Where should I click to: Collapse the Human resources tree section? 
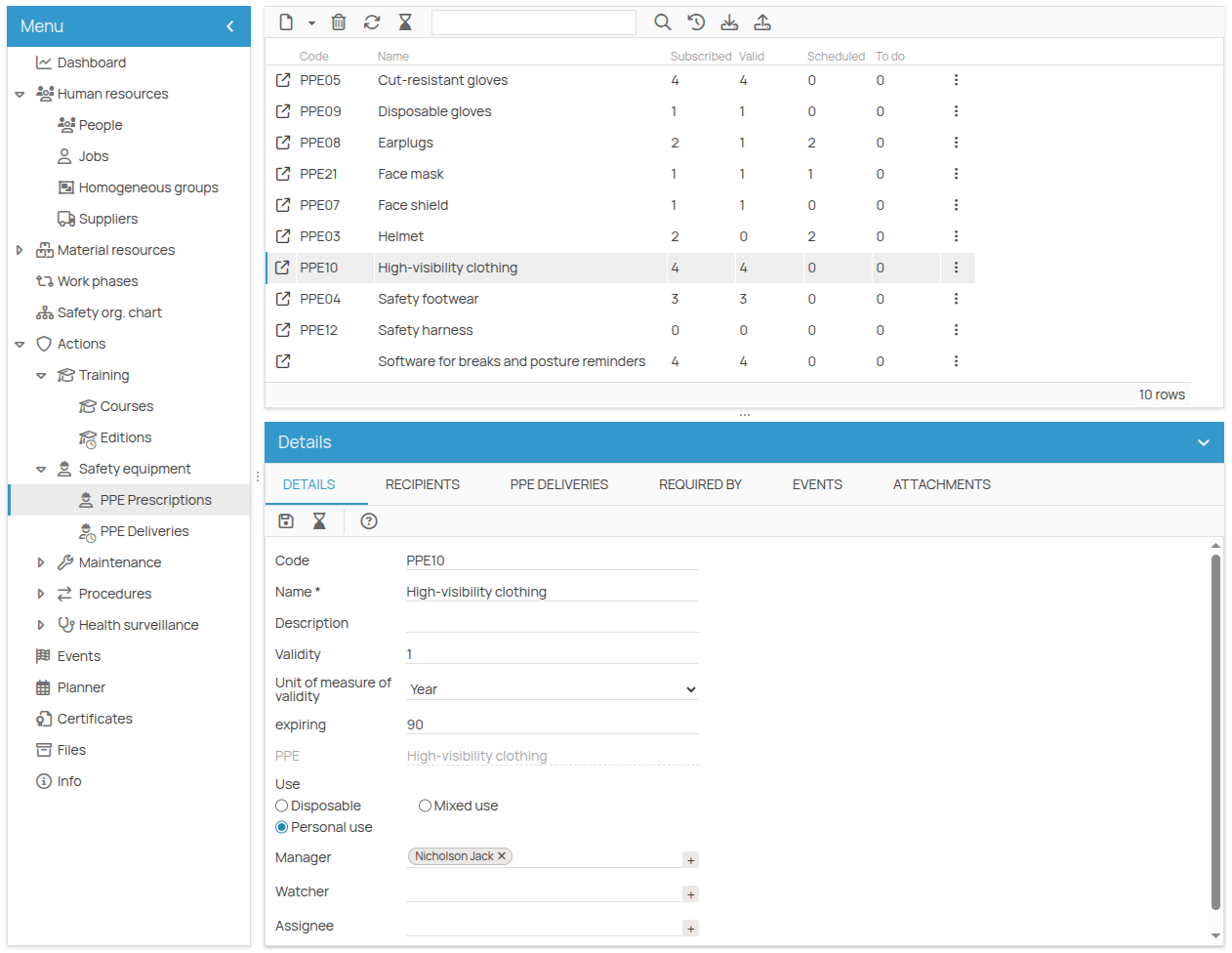[x=21, y=93]
